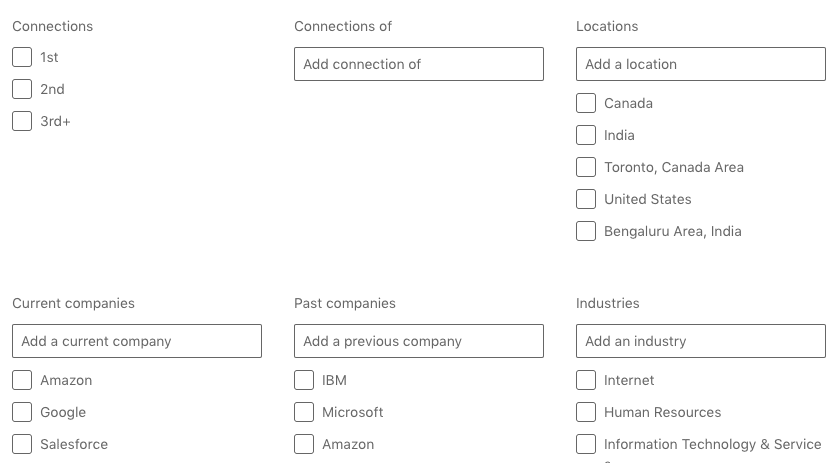Focus the Add a location field
Viewport: 834px width, 463px height.
(x=700, y=64)
